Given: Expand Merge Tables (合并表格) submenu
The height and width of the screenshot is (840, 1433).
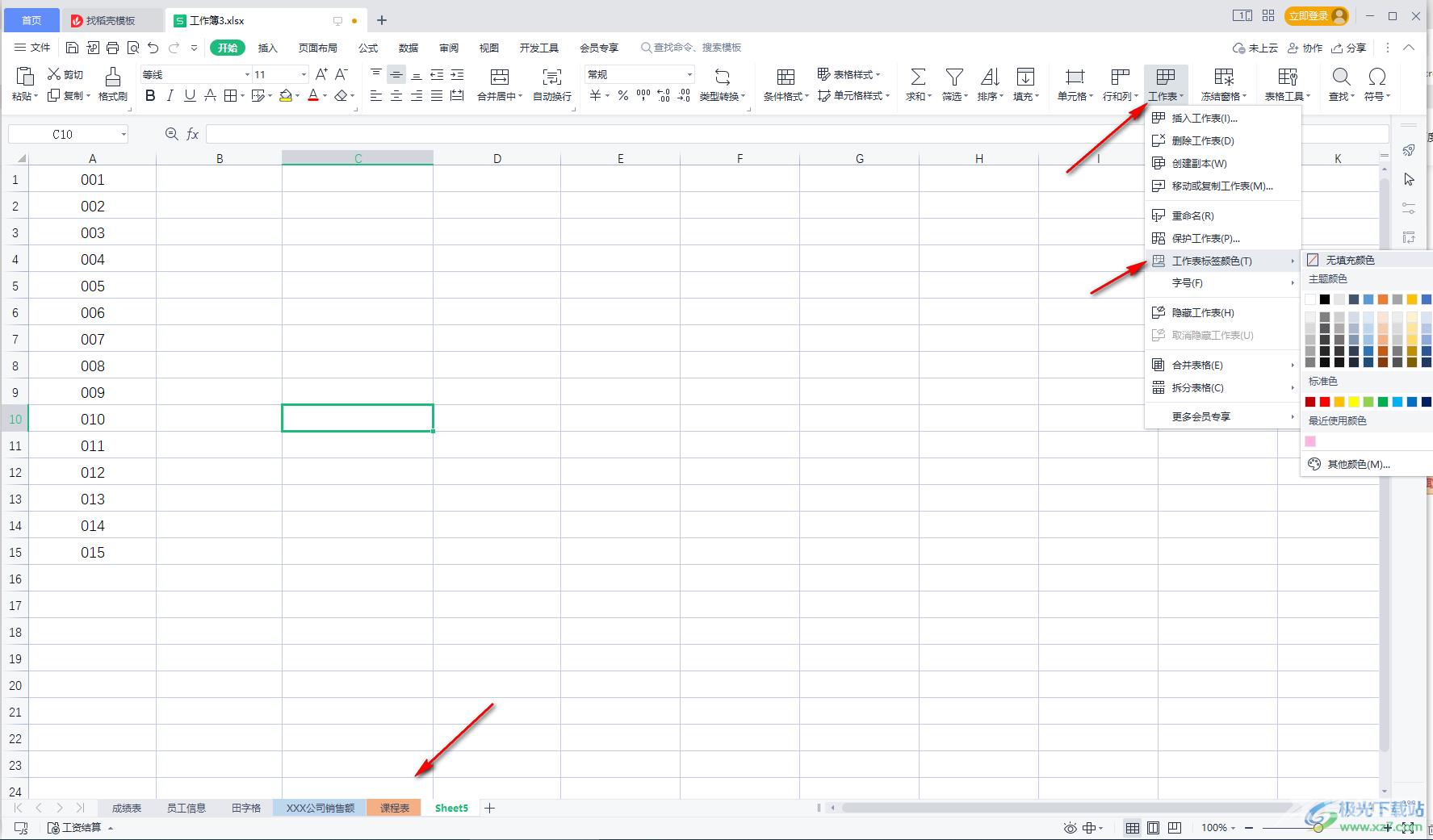Looking at the screenshot, I should pyautogui.click(x=1223, y=365).
